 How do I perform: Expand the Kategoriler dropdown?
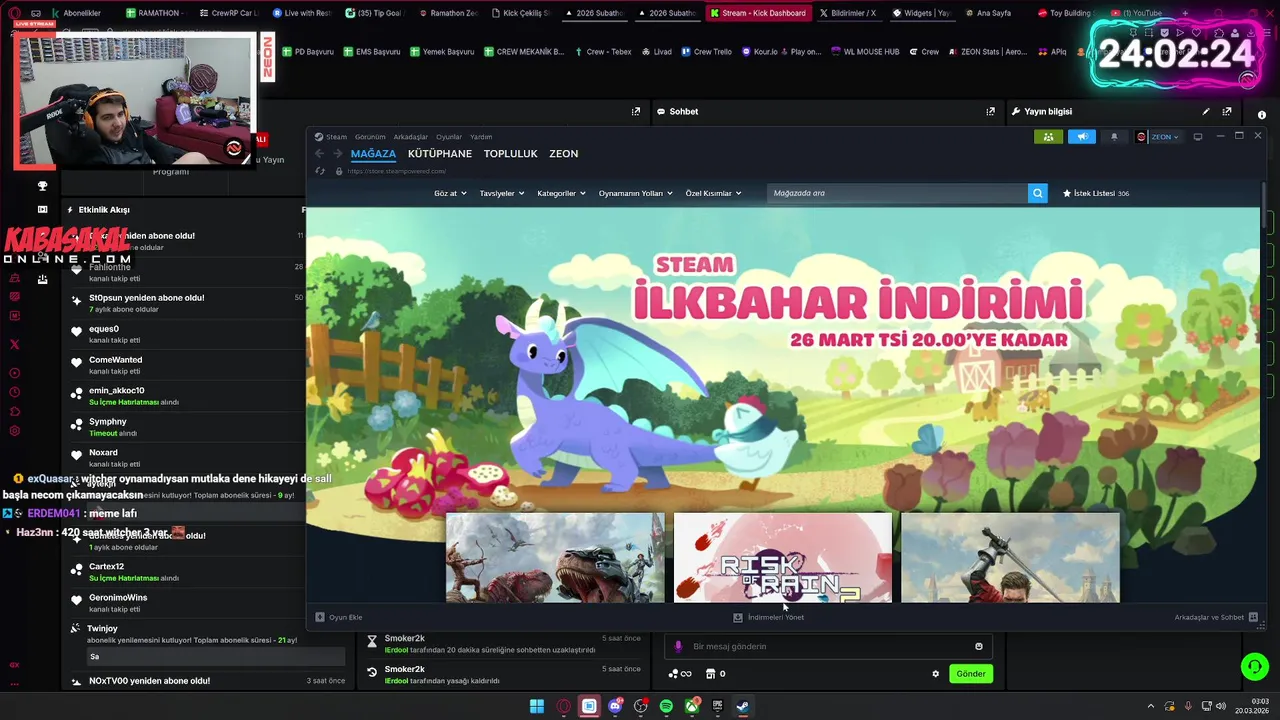click(561, 193)
